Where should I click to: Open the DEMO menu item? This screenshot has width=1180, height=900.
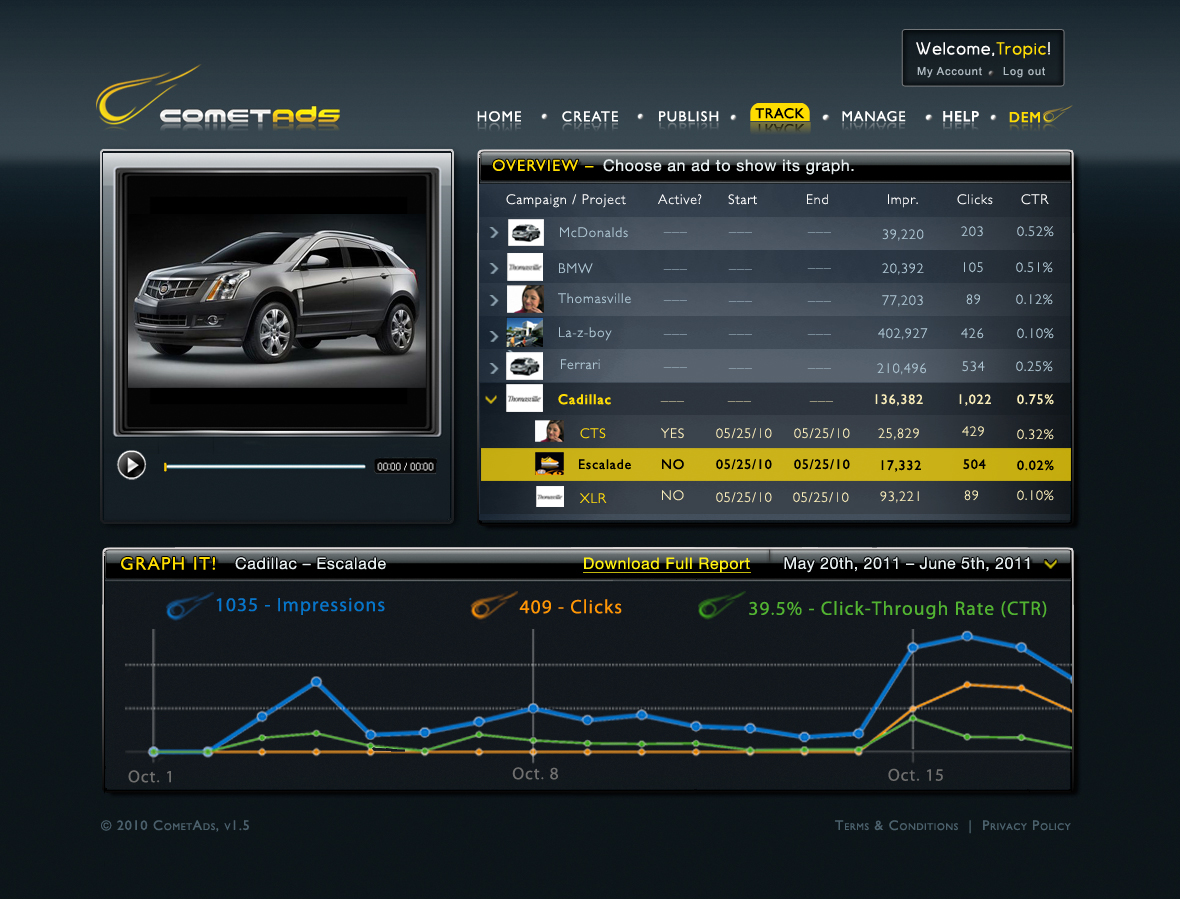[x=1039, y=117]
